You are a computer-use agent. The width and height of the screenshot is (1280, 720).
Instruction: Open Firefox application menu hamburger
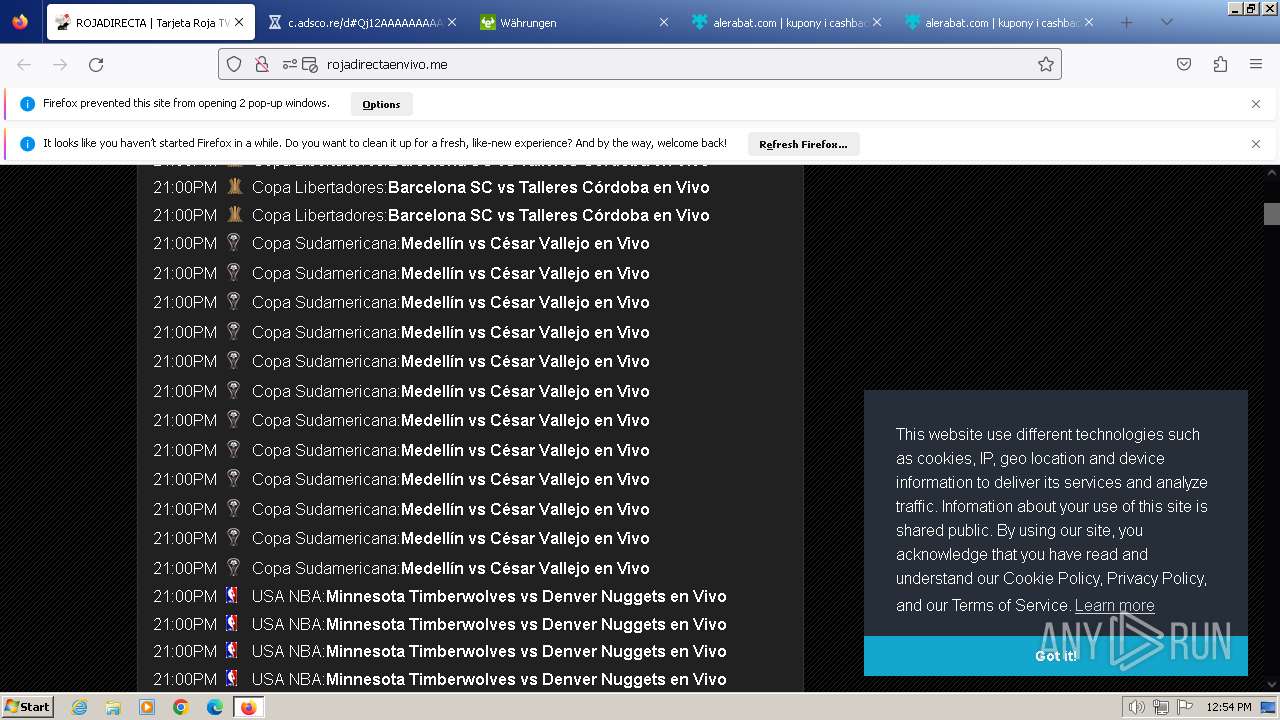click(x=1256, y=64)
